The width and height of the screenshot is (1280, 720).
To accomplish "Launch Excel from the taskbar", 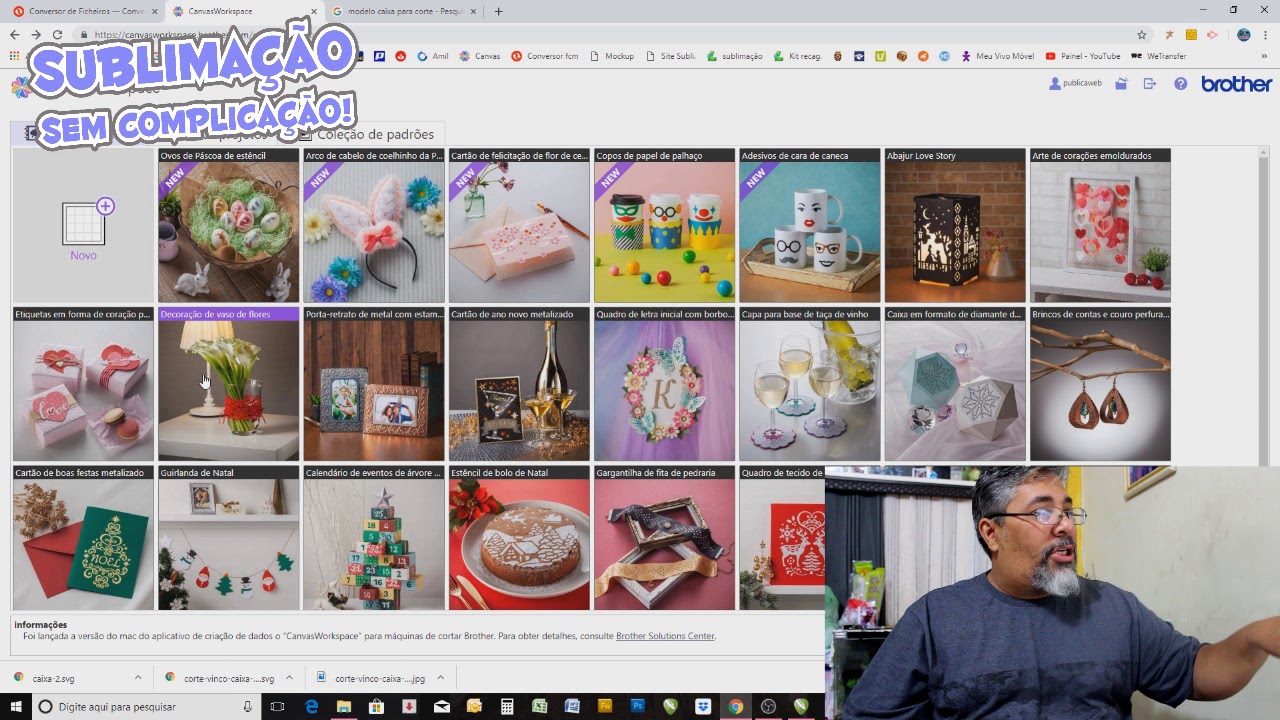I will 540,707.
